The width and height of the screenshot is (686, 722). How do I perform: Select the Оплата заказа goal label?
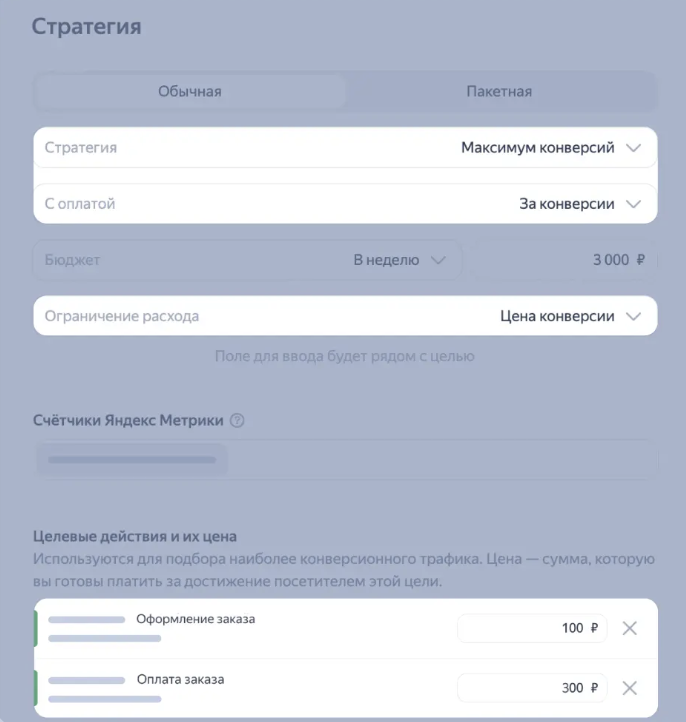pyautogui.click(x=181, y=680)
